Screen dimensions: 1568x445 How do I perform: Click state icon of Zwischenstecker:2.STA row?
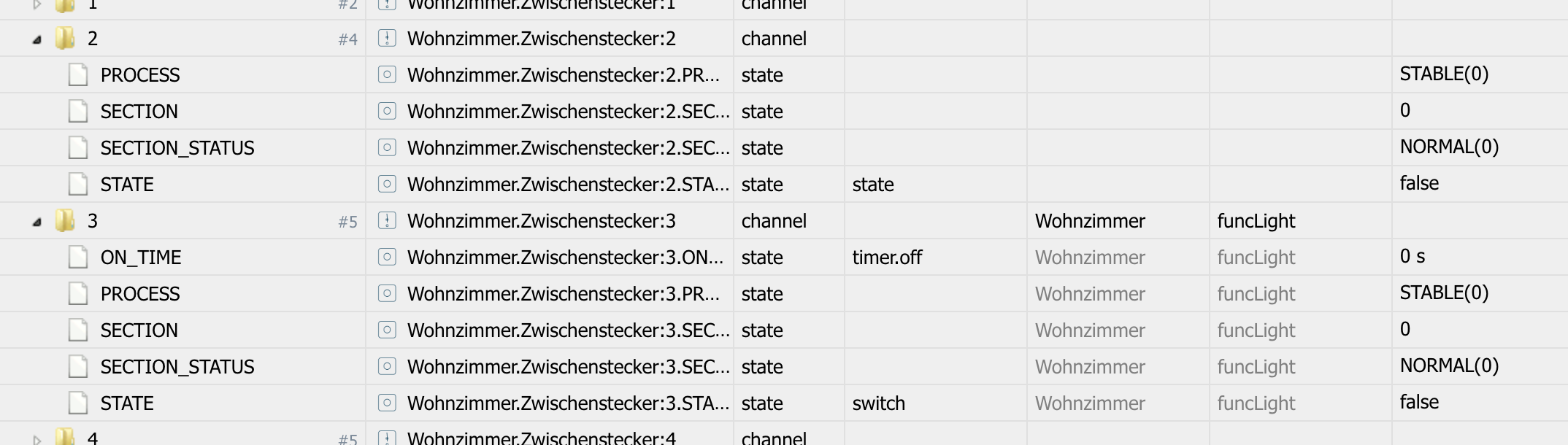(x=387, y=184)
